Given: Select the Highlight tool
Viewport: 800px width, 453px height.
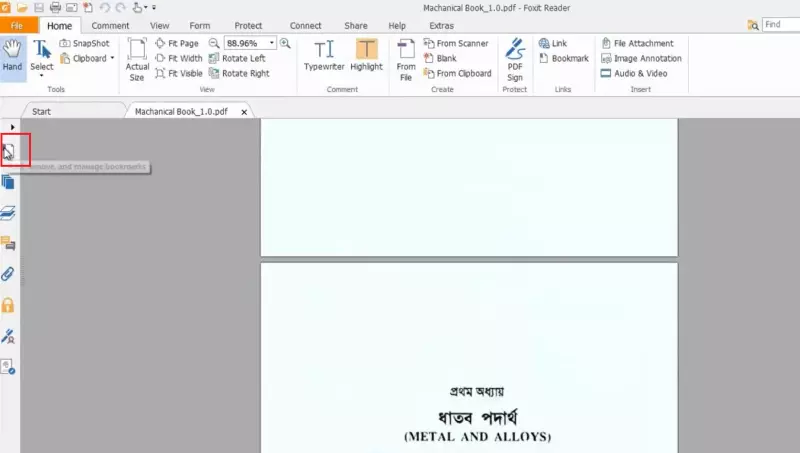Looking at the screenshot, I should tap(366, 55).
